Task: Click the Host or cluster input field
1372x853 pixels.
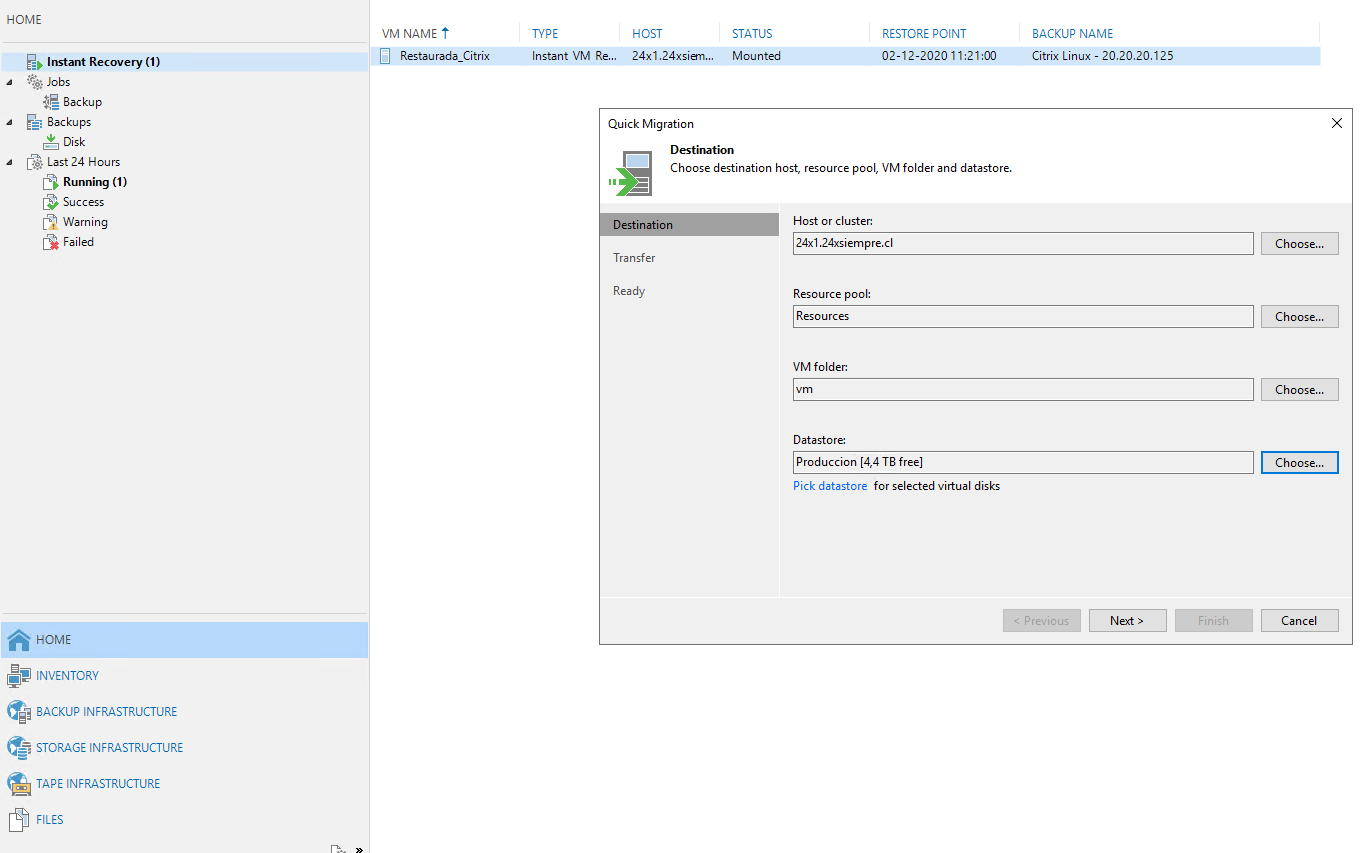Action: point(1022,243)
